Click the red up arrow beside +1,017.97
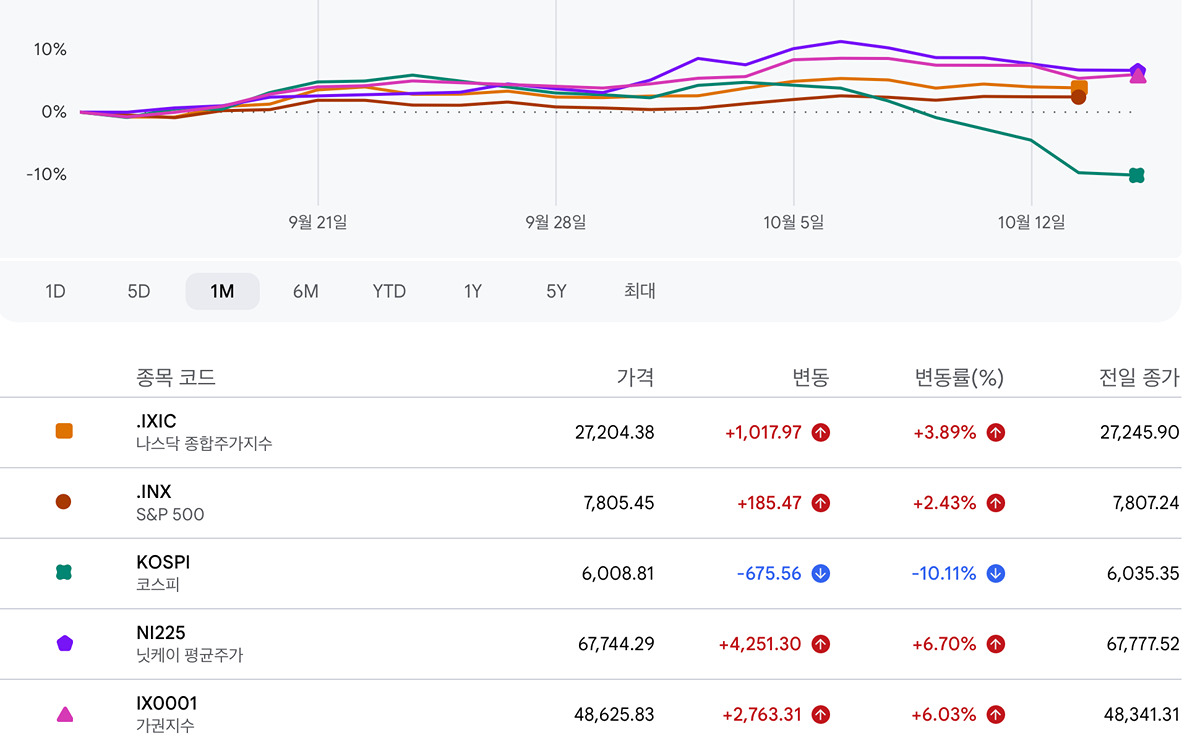Viewport: 1200px width, 756px height. (821, 433)
